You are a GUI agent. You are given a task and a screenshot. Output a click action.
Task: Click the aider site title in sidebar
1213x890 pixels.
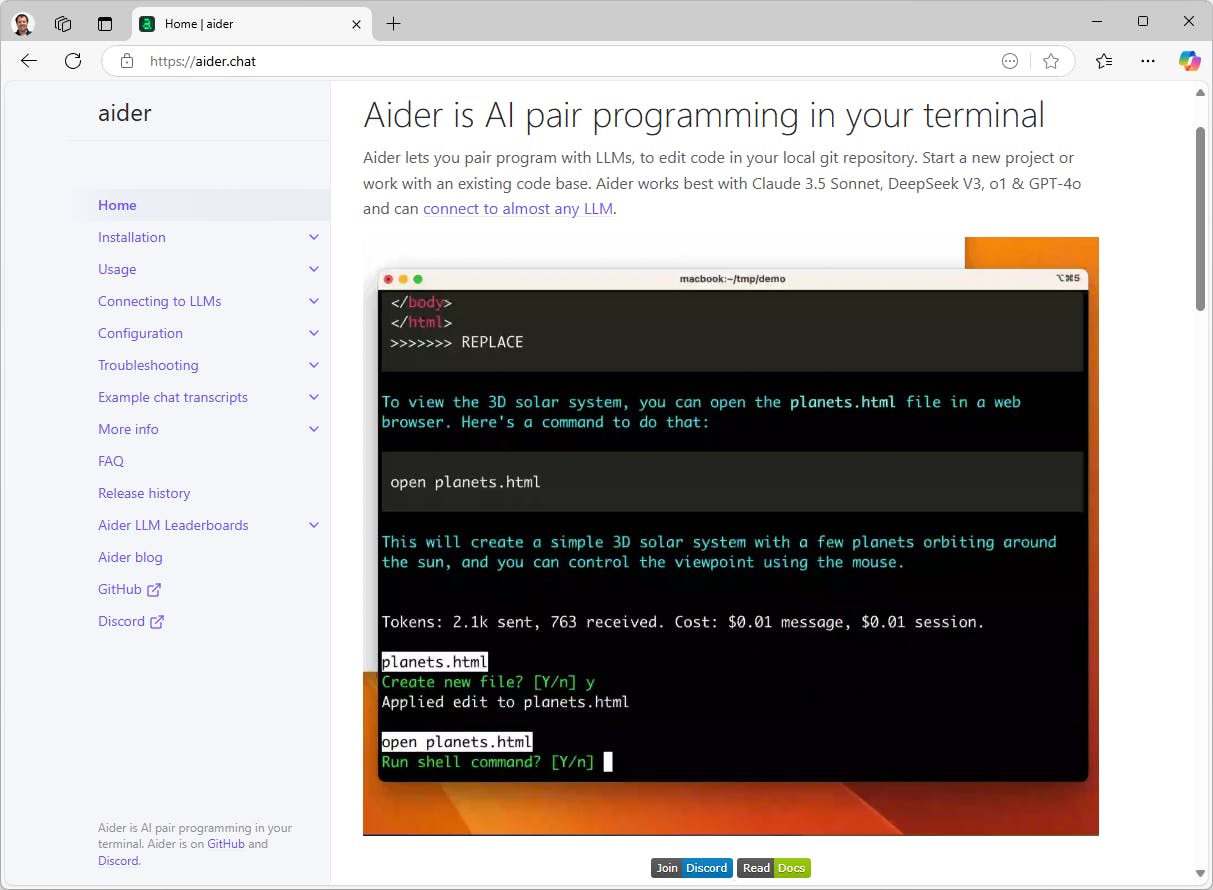tap(125, 113)
